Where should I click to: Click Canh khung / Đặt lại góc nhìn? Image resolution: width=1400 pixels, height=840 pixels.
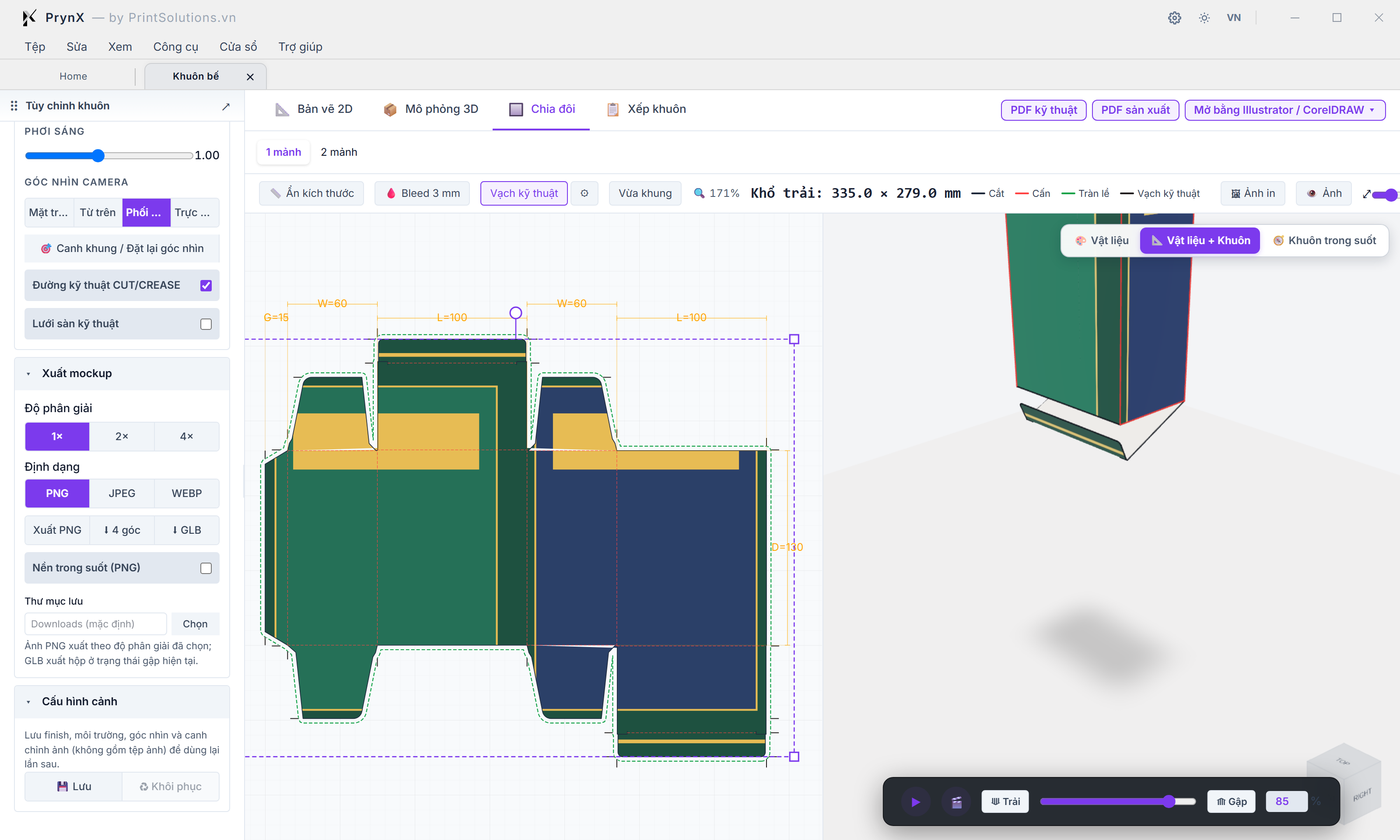[122, 248]
